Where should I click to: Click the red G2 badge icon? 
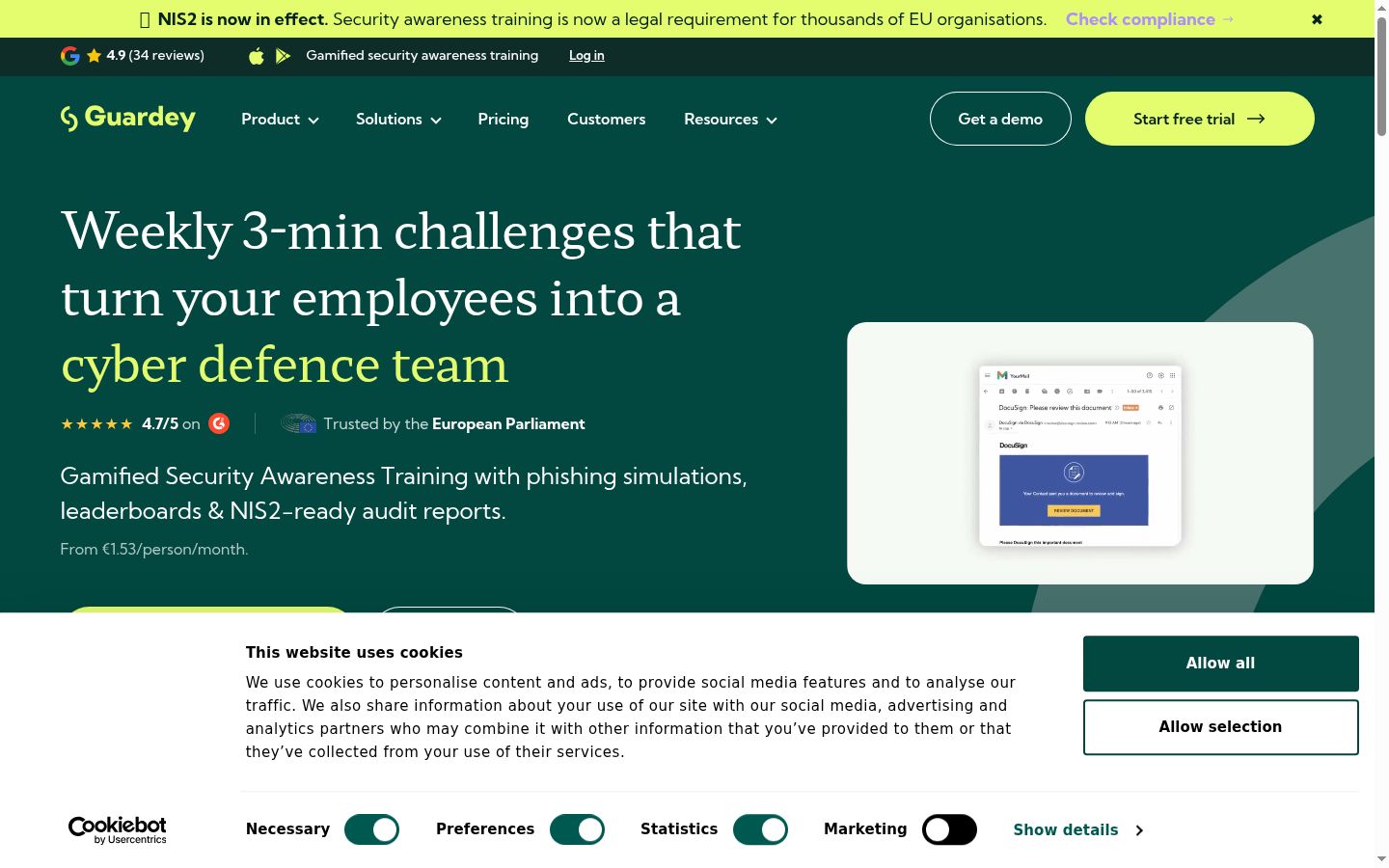[x=219, y=423]
